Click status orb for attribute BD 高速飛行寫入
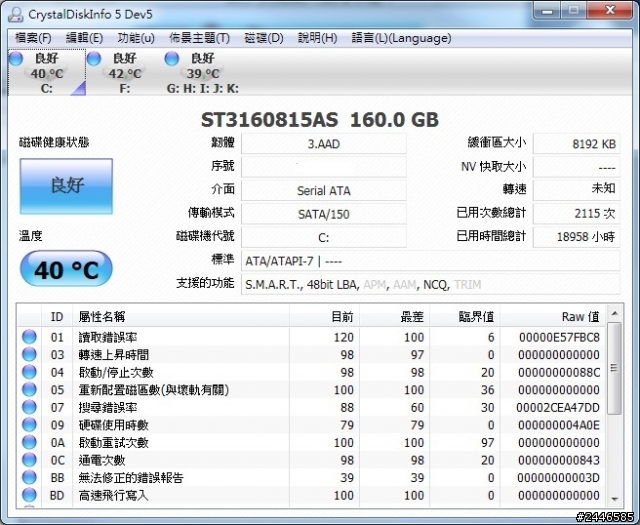Image resolution: width=640 pixels, height=525 pixels. [x=29, y=495]
